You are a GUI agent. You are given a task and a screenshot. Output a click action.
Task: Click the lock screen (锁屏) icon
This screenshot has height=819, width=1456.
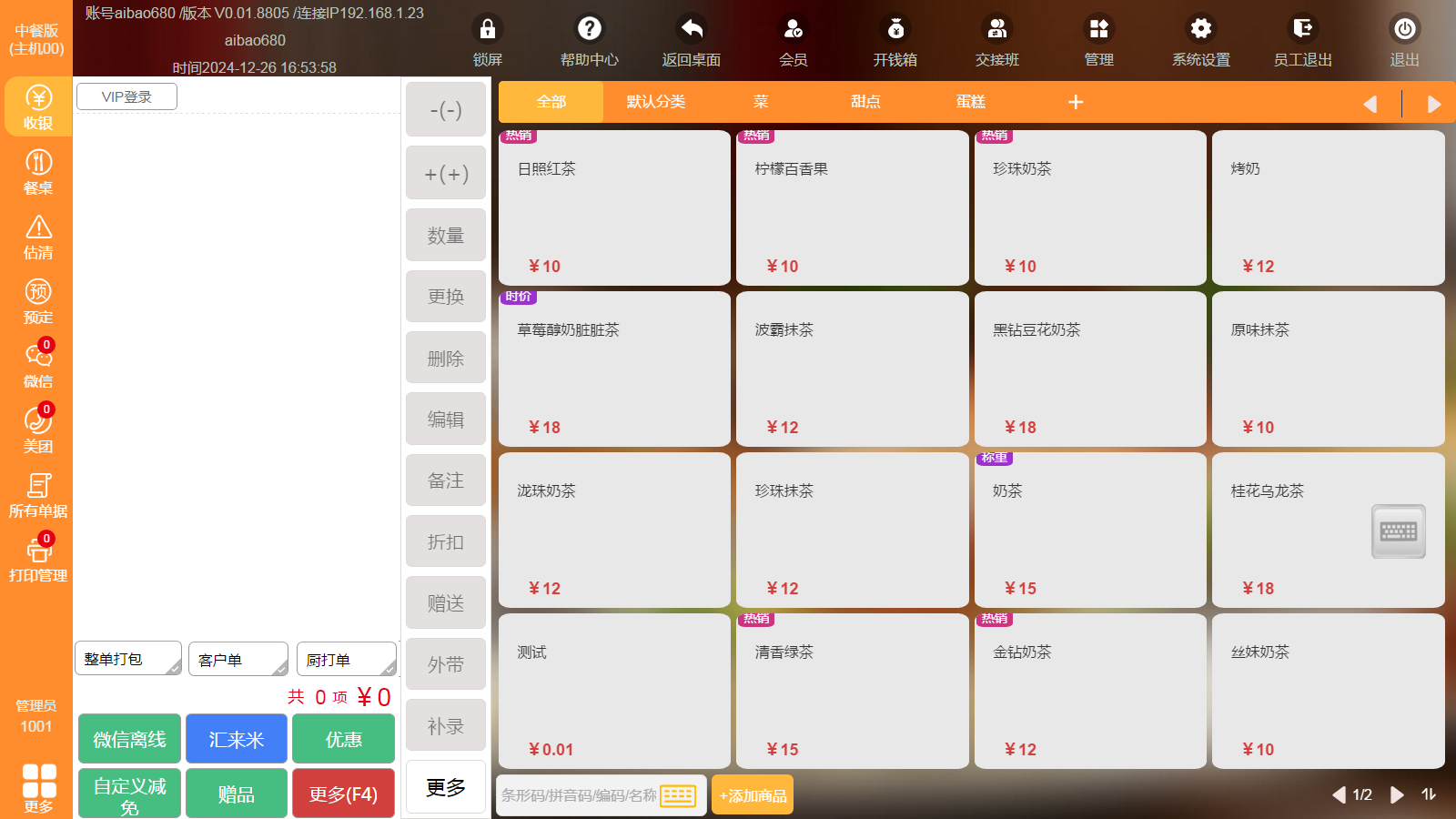click(487, 30)
